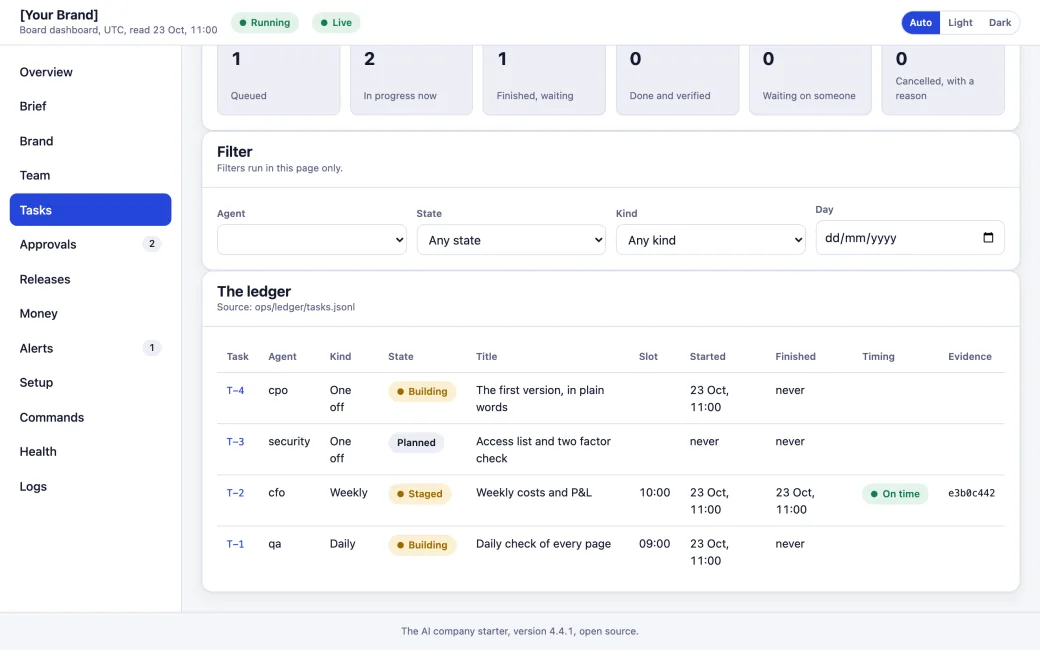The width and height of the screenshot is (1040, 650).
Task: Switch theme to Light
Action: pos(960,23)
